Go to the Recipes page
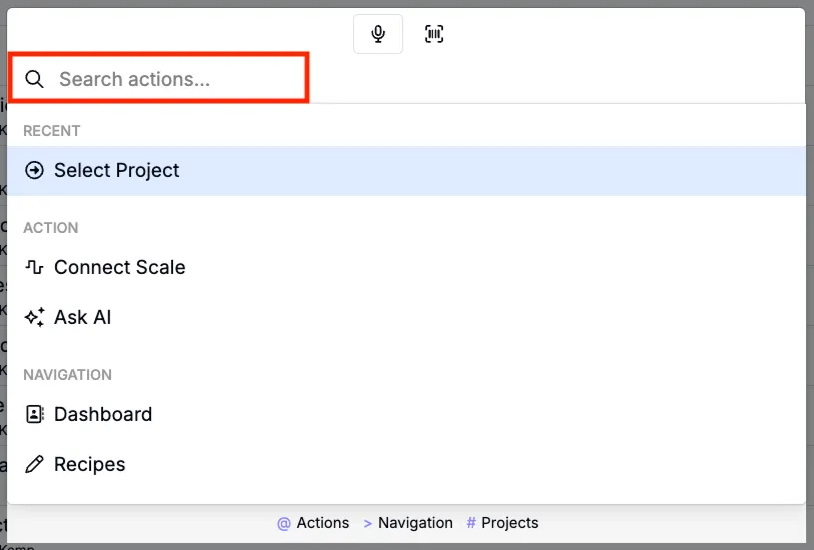 pyautogui.click(x=90, y=464)
